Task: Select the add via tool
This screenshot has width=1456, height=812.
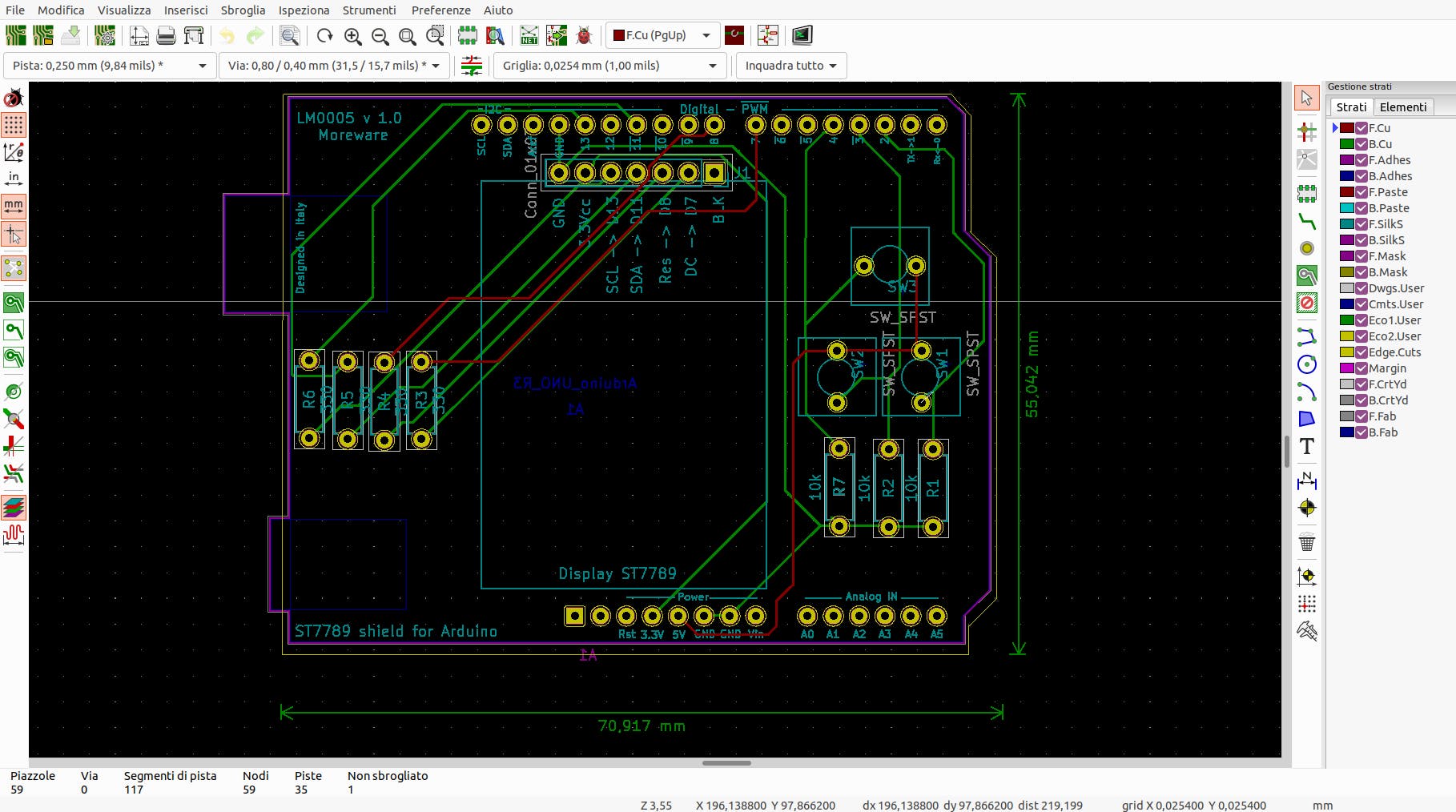Action: [x=1307, y=248]
